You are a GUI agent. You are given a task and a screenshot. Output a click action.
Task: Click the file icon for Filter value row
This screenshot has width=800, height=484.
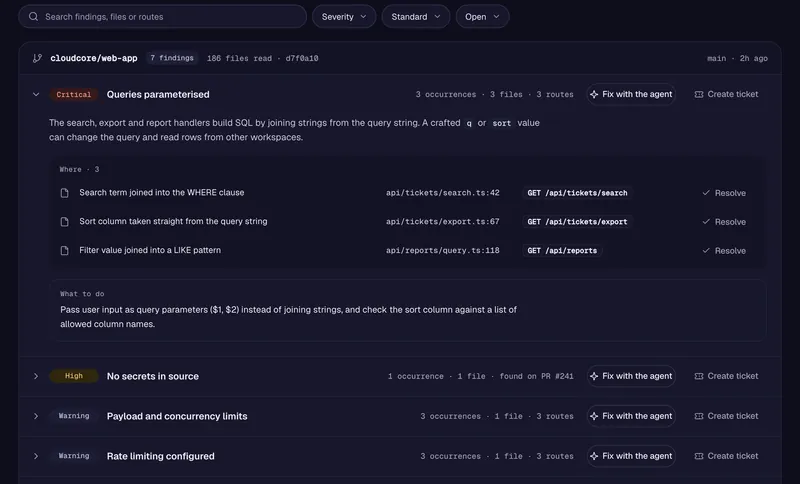(x=64, y=250)
